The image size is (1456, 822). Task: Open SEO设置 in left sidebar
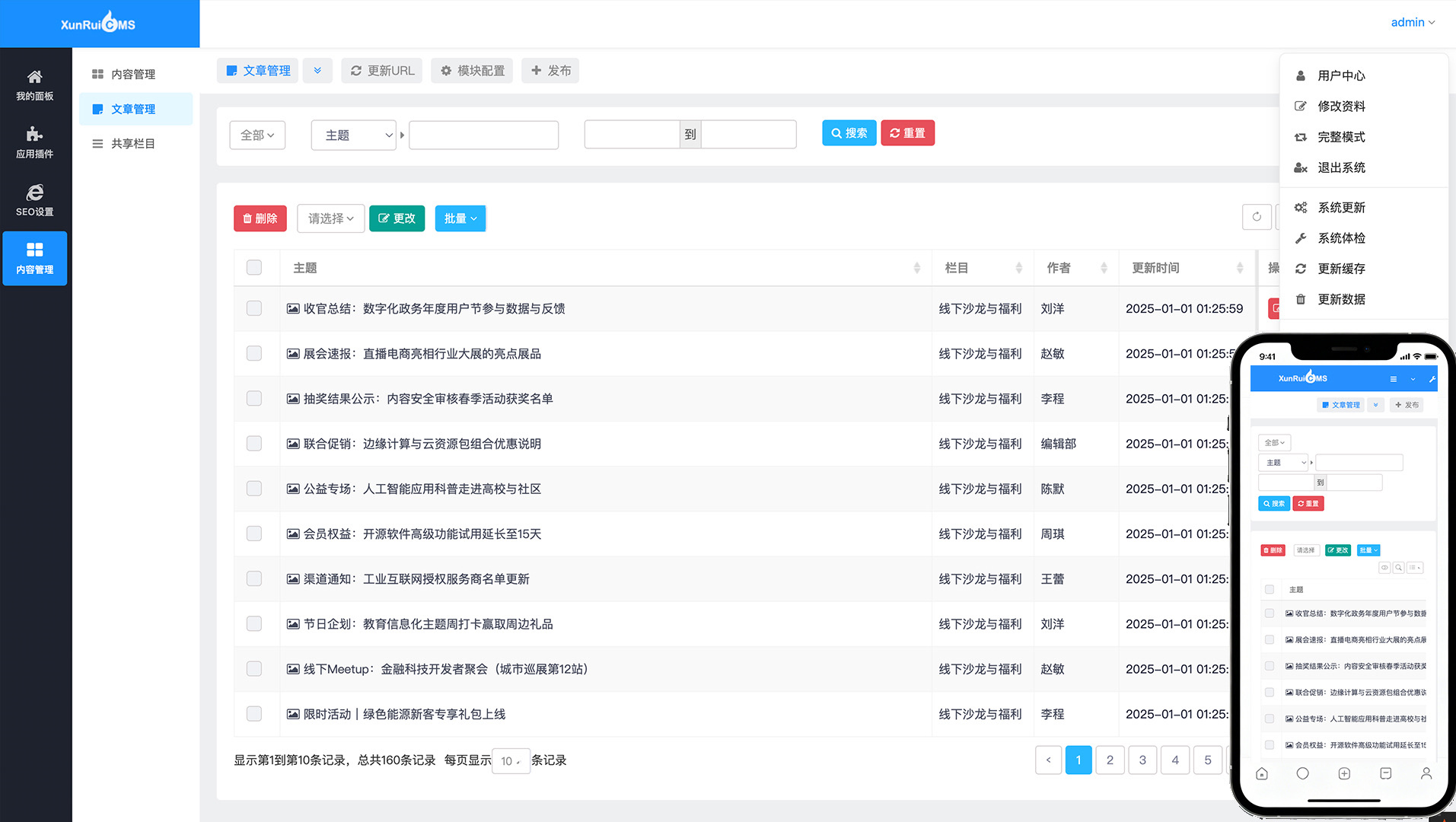pyautogui.click(x=35, y=200)
